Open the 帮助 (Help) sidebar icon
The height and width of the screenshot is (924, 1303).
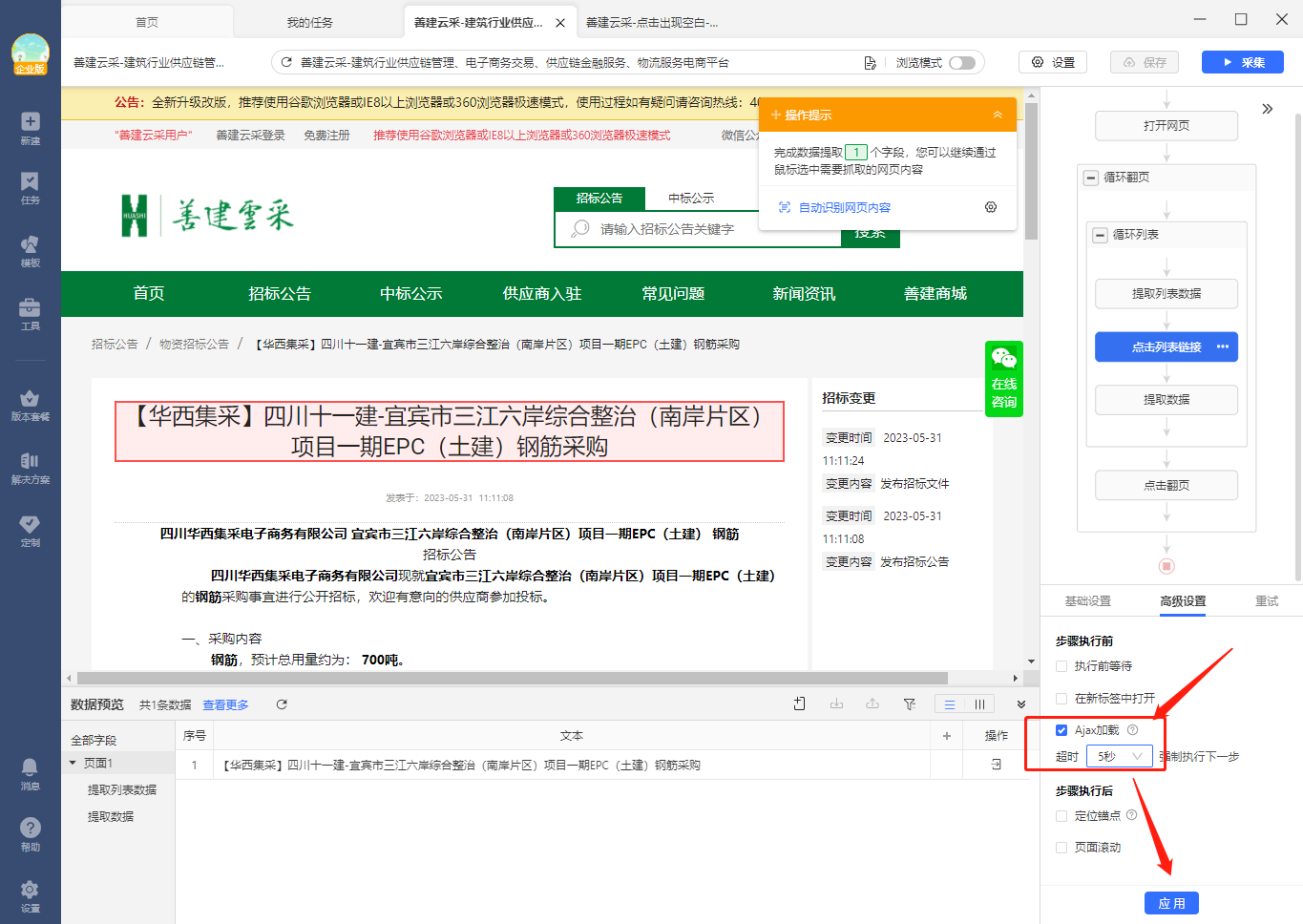pos(31,834)
